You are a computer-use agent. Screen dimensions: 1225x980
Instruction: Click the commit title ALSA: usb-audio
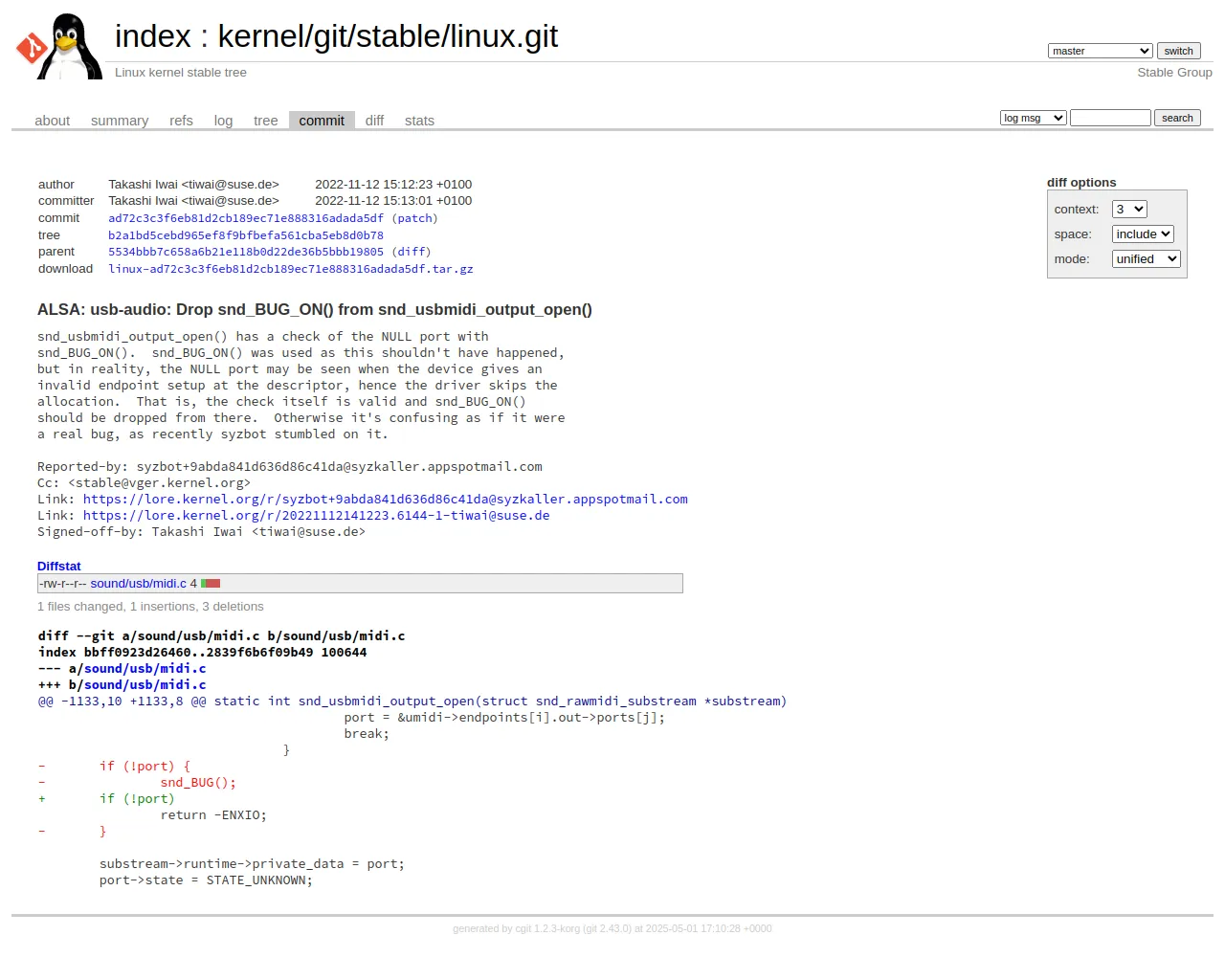pos(315,310)
